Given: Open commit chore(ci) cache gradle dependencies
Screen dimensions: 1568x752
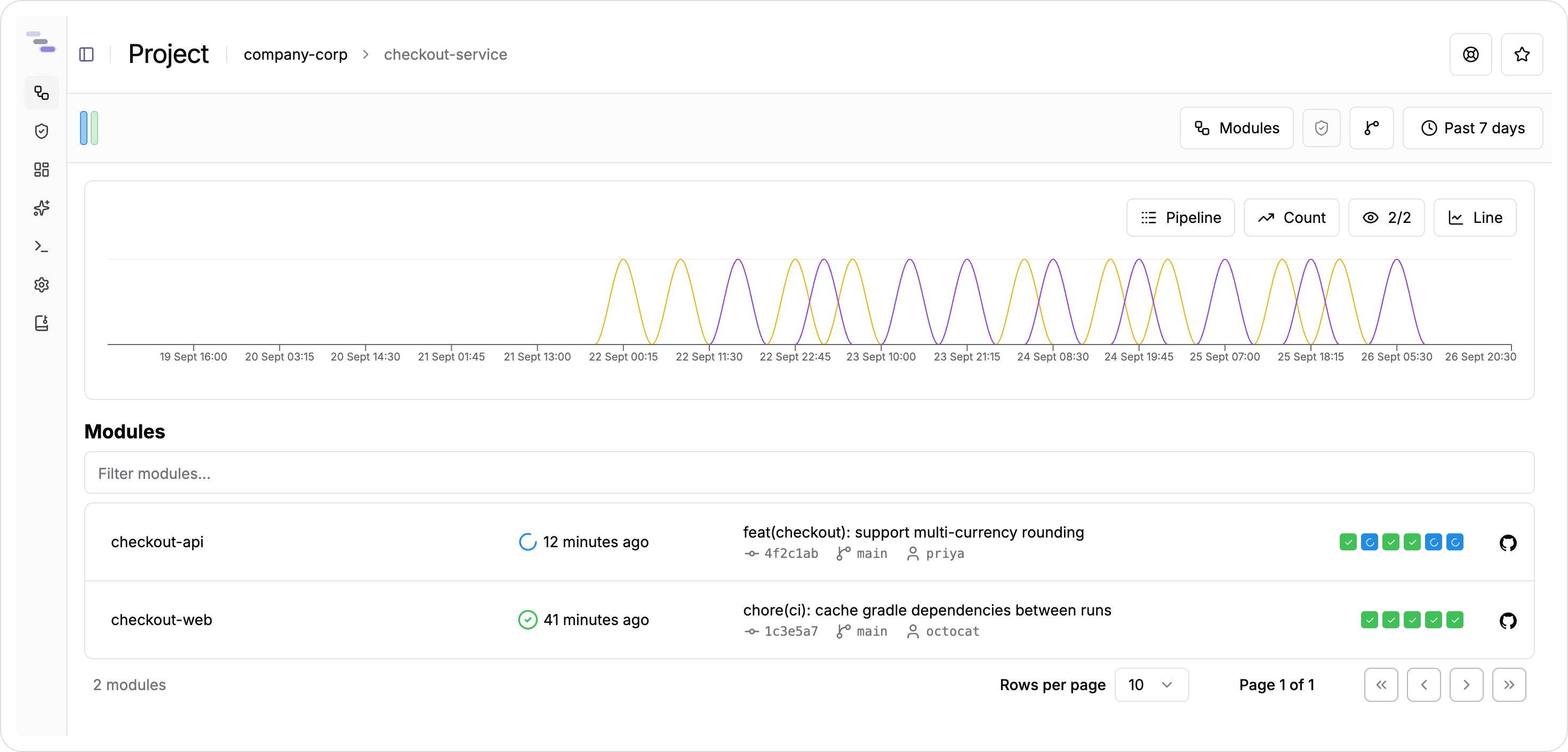Looking at the screenshot, I should 926,610.
